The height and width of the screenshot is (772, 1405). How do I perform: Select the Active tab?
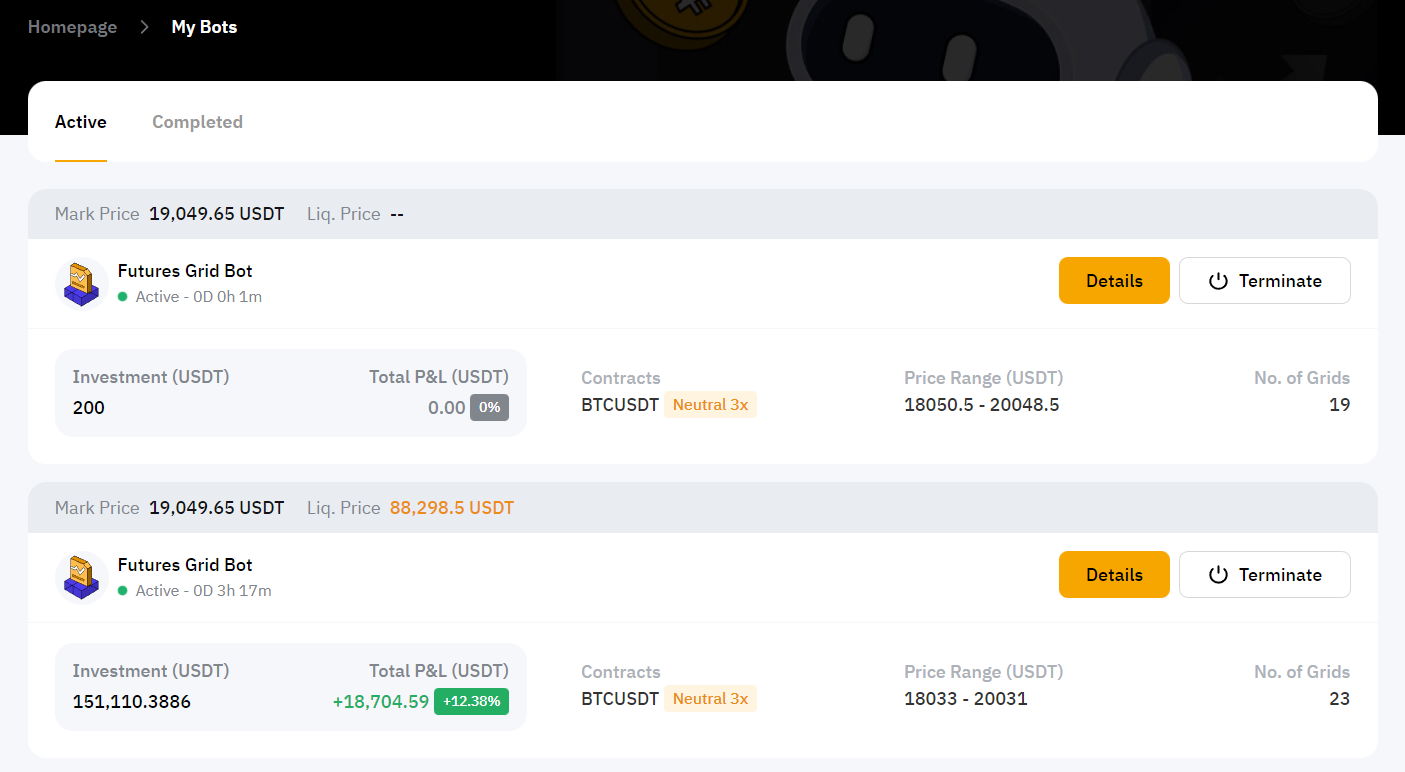(x=81, y=122)
